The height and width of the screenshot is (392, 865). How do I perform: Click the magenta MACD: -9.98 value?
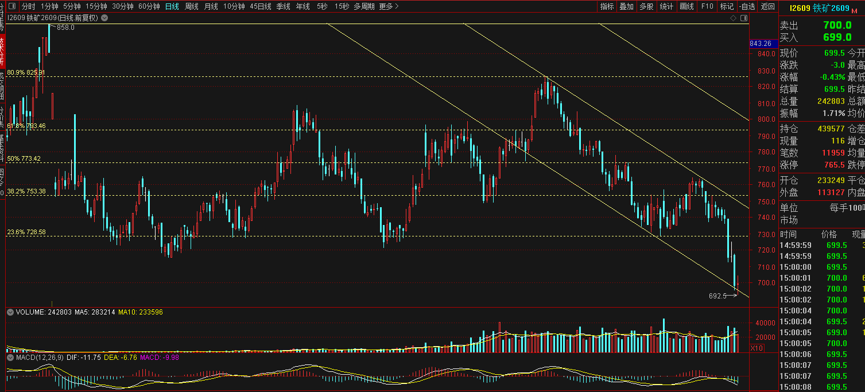[159, 357]
